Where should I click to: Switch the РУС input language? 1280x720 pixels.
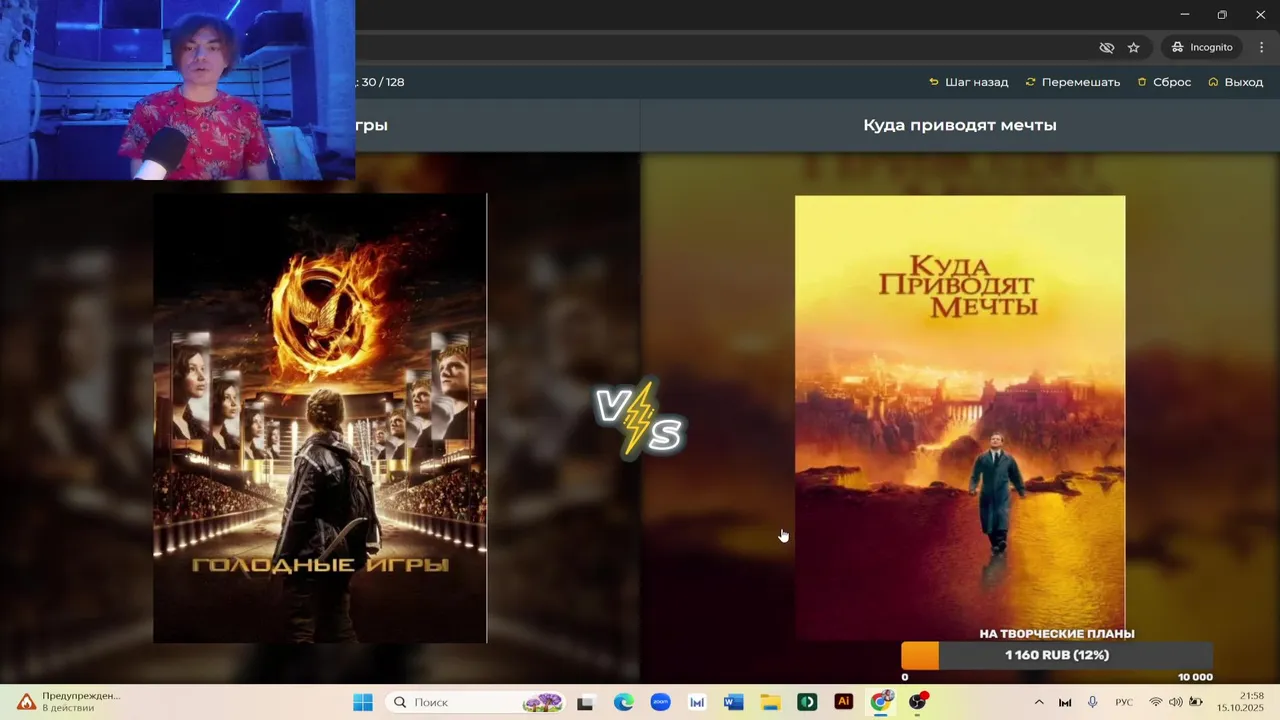pyautogui.click(x=1124, y=702)
